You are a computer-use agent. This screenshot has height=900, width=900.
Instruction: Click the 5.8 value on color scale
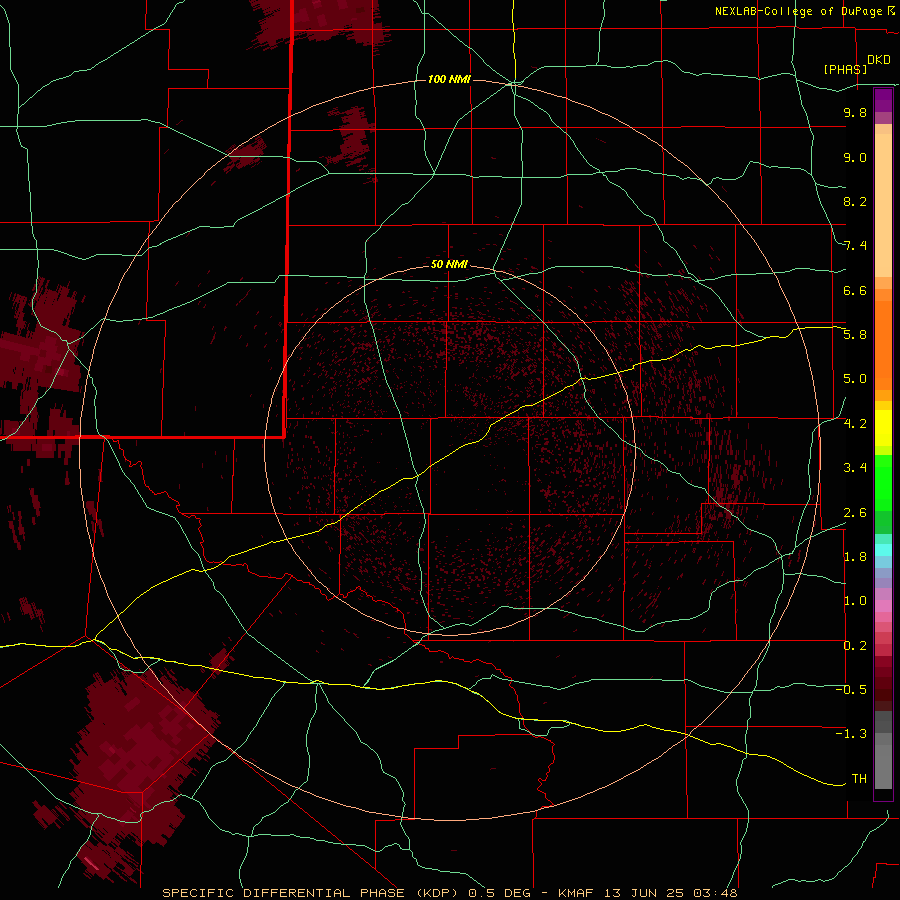coord(855,335)
